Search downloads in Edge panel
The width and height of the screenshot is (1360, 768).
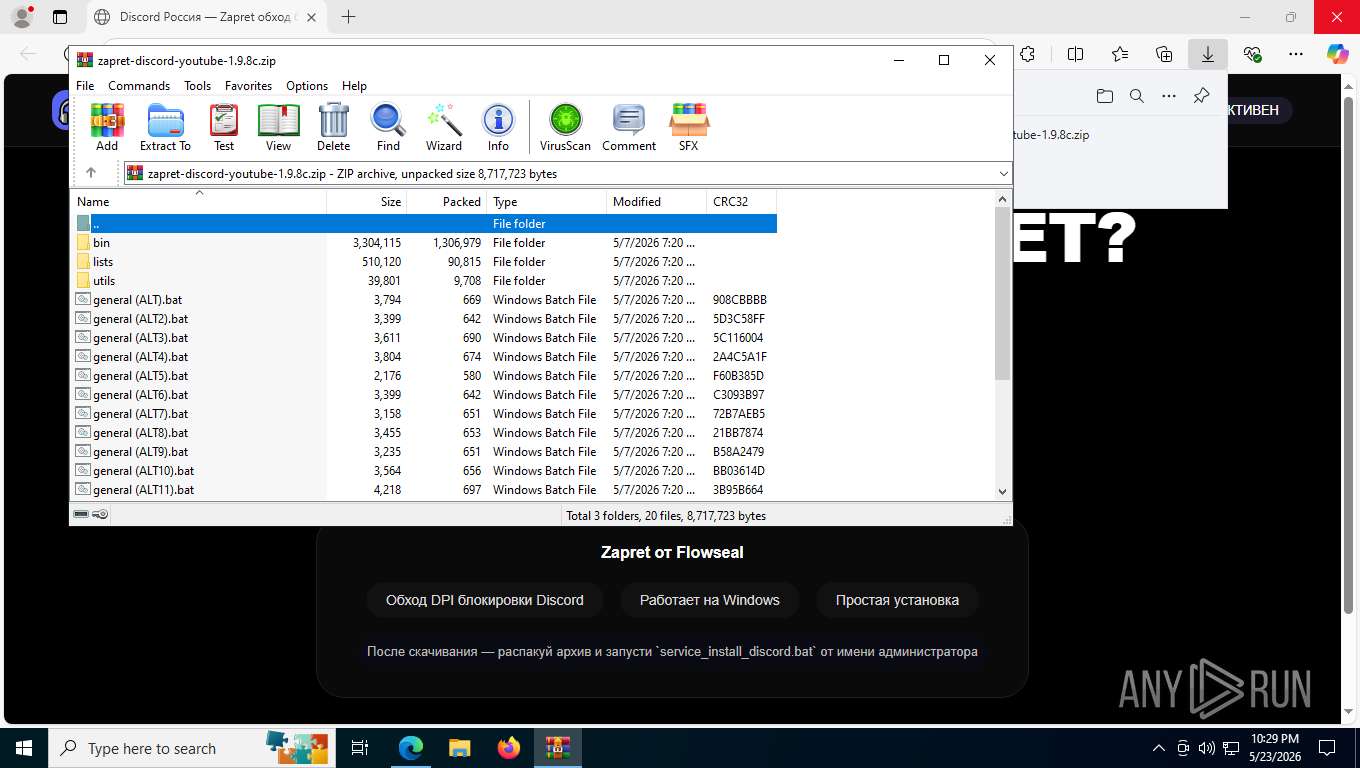(1137, 96)
